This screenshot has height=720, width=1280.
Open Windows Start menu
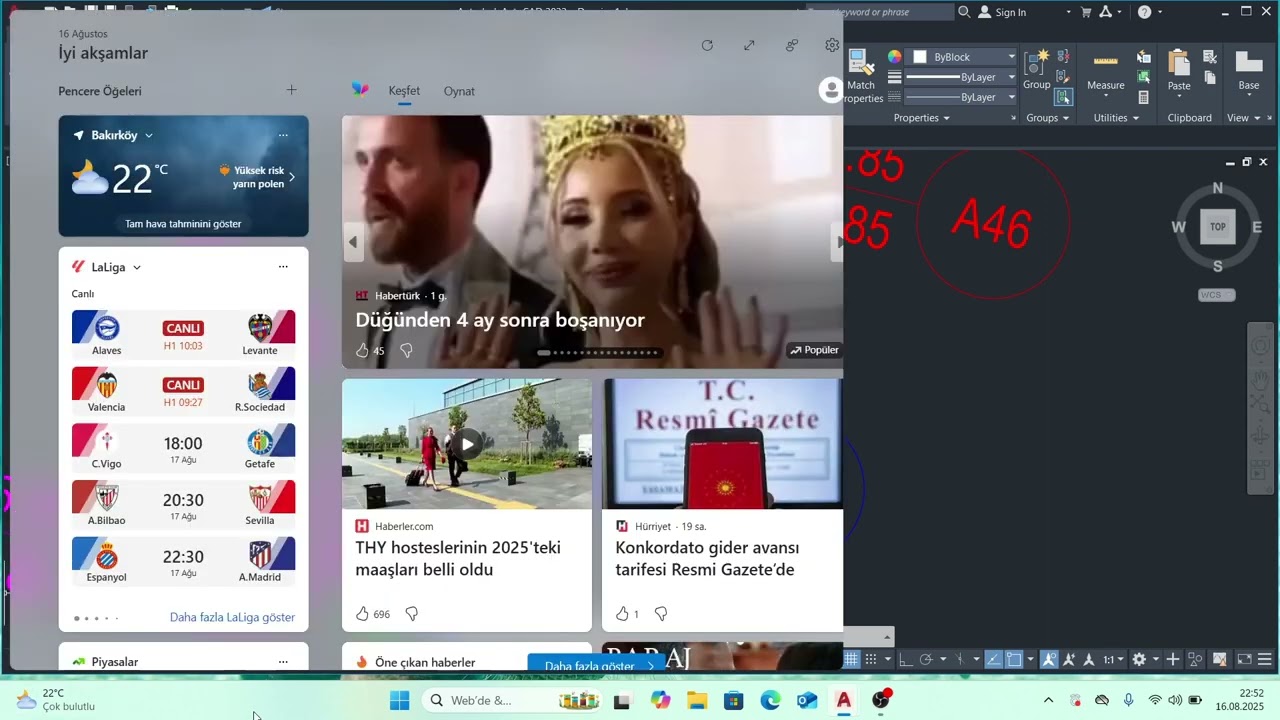[x=399, y=700]
